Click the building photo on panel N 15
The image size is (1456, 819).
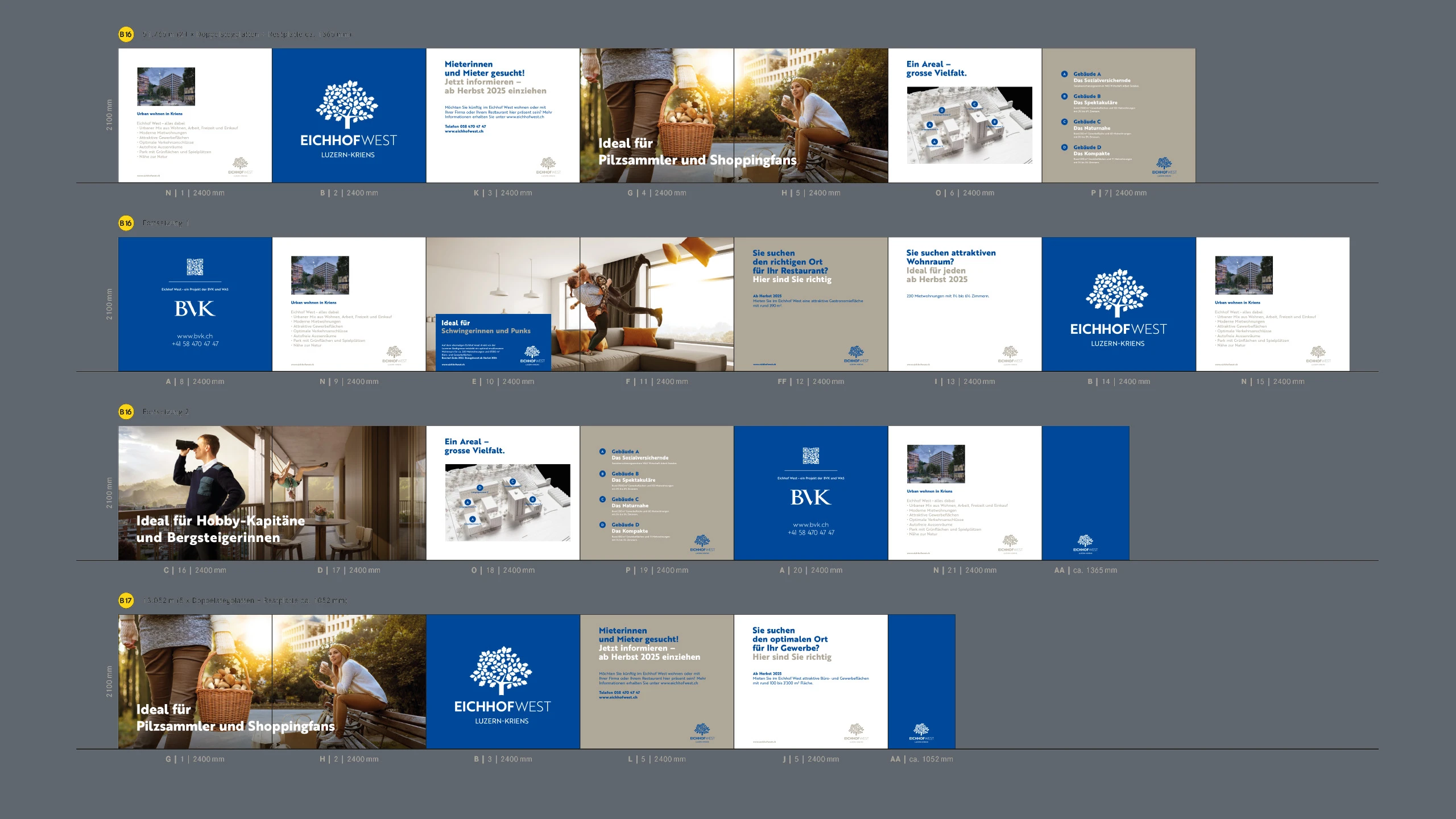pos(1244,275)
